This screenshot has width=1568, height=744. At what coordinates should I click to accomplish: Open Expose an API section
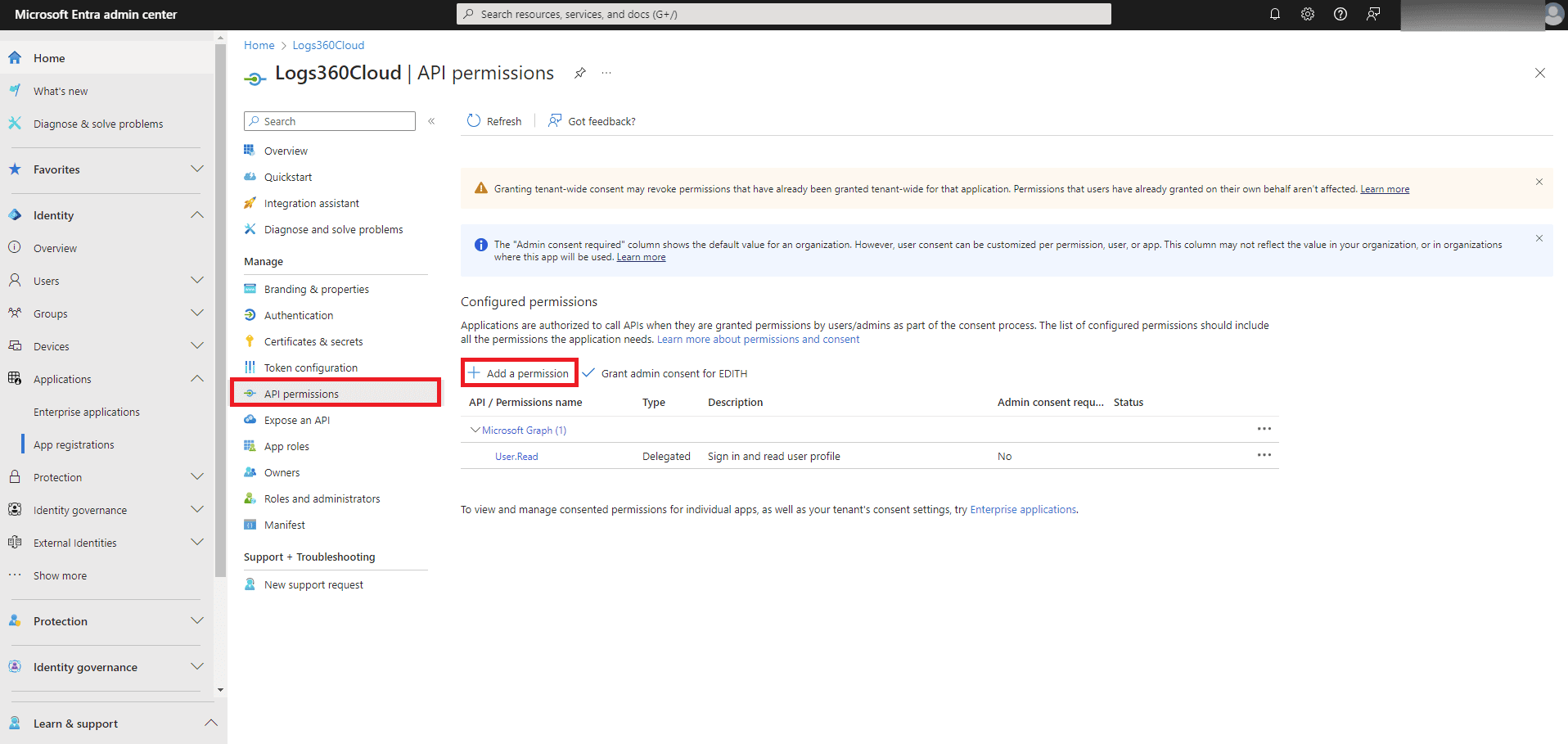click(x=295, y=419)
